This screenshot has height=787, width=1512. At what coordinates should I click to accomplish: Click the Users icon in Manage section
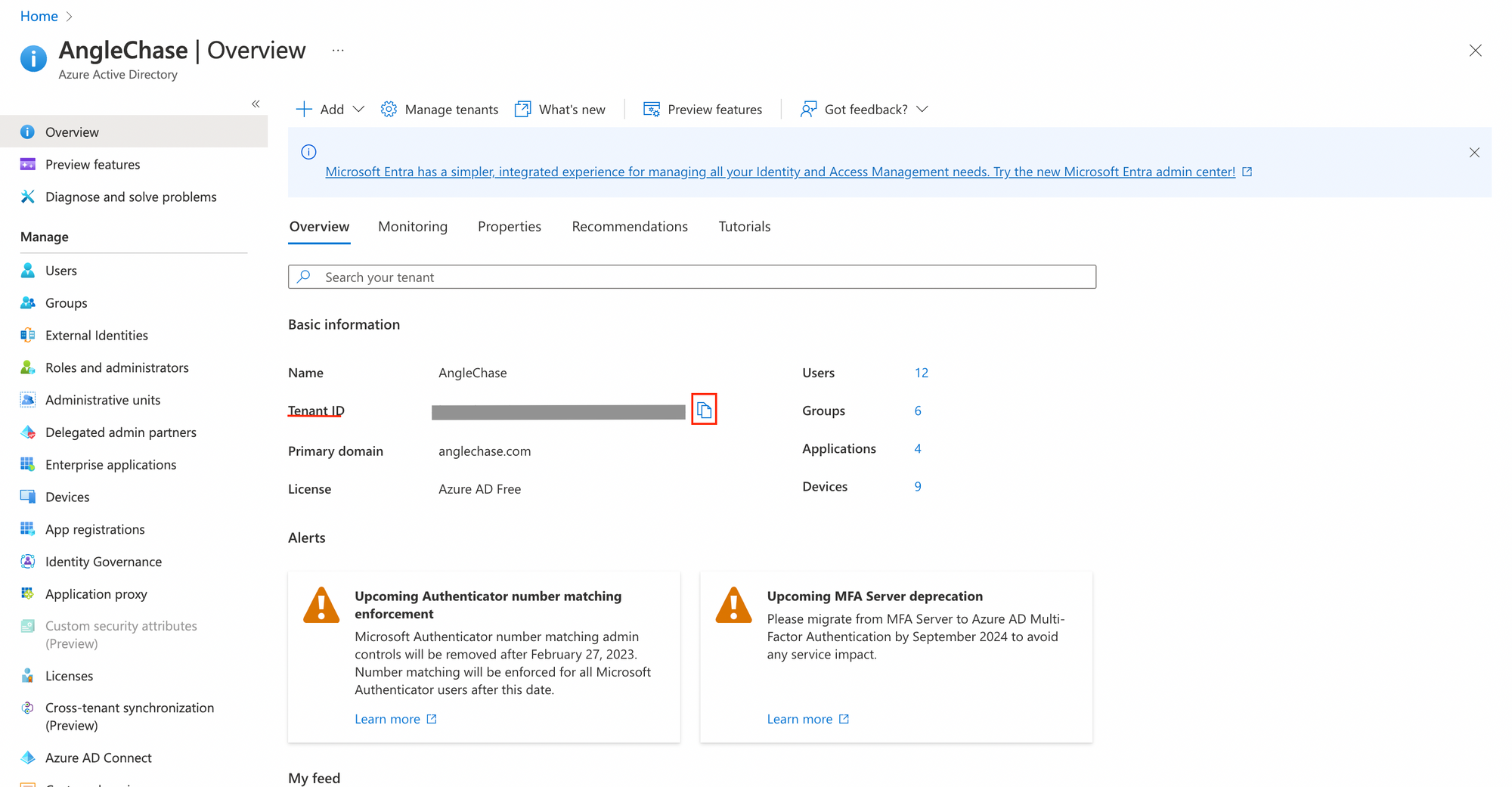(28, 271)
